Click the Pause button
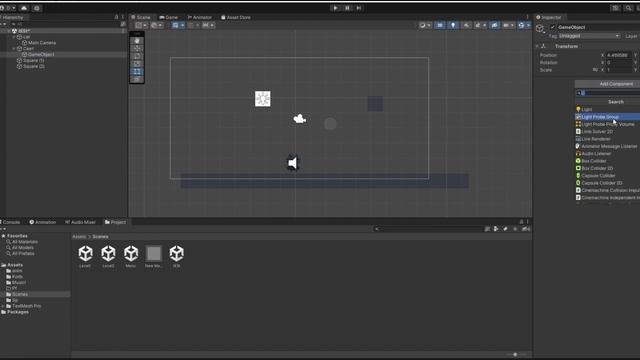The image size is (640, 360). point(347,8)
